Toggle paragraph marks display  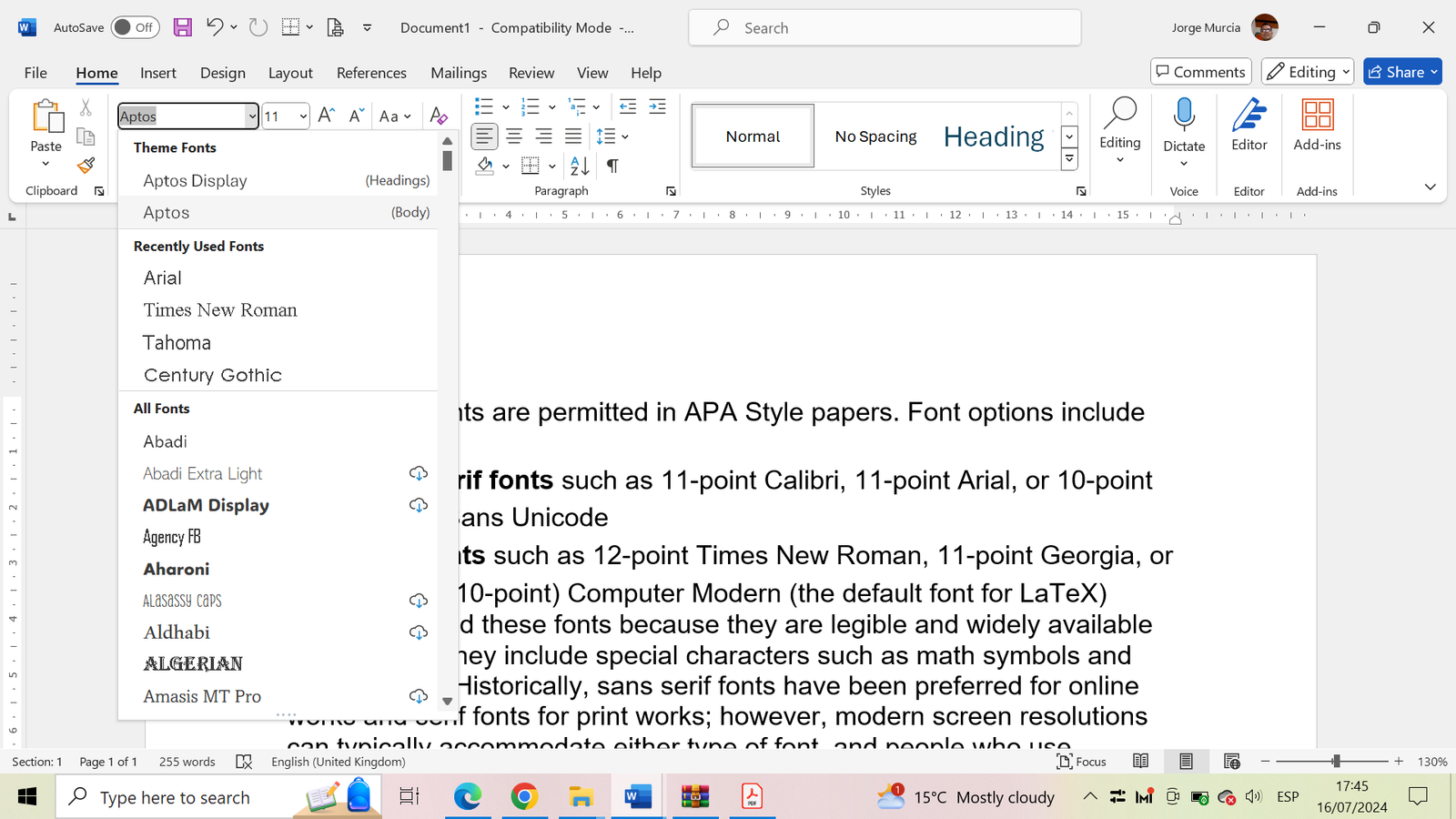[x=613, y=166]
